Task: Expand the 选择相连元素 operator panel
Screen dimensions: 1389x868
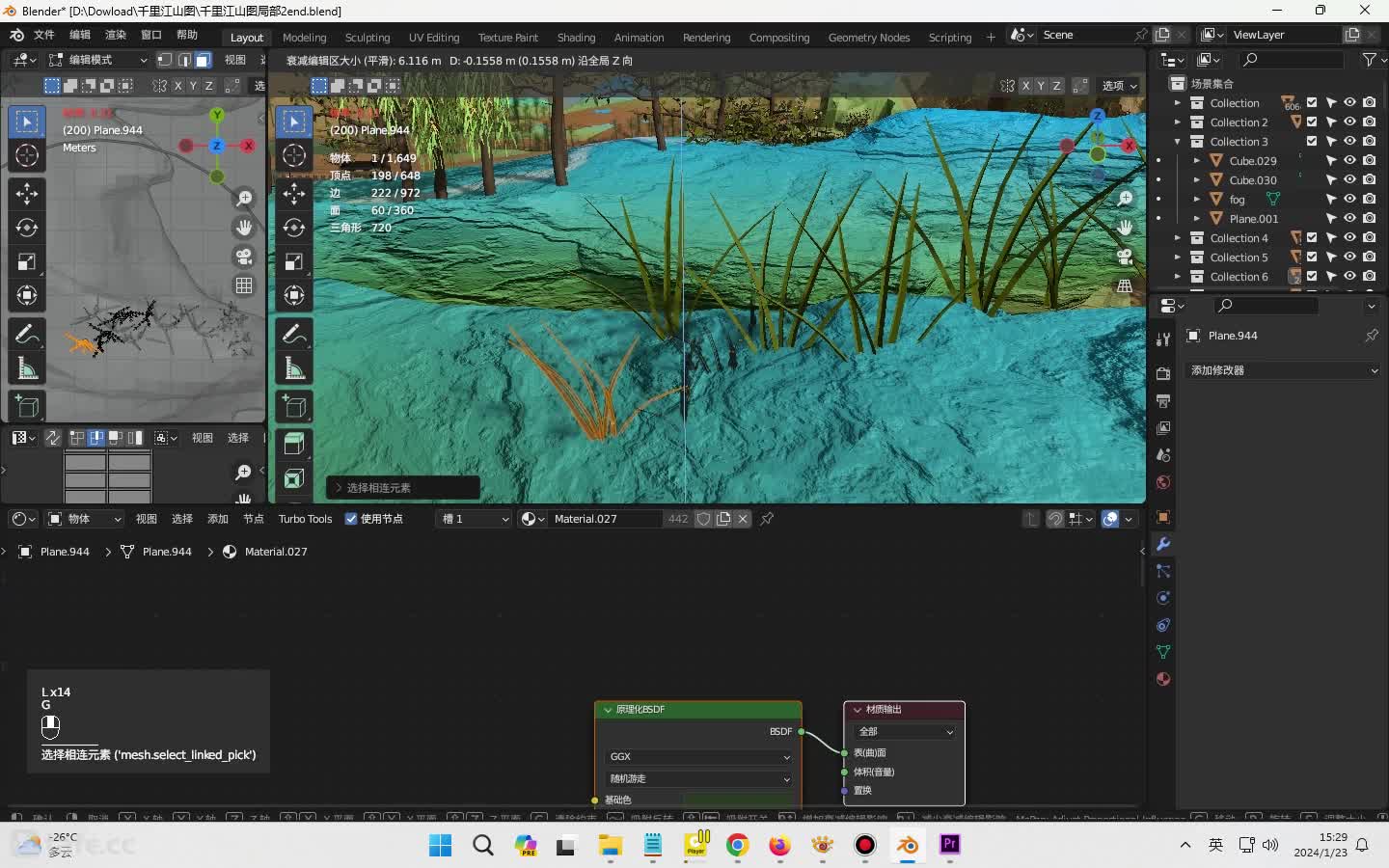Action: tap(403, 488)
